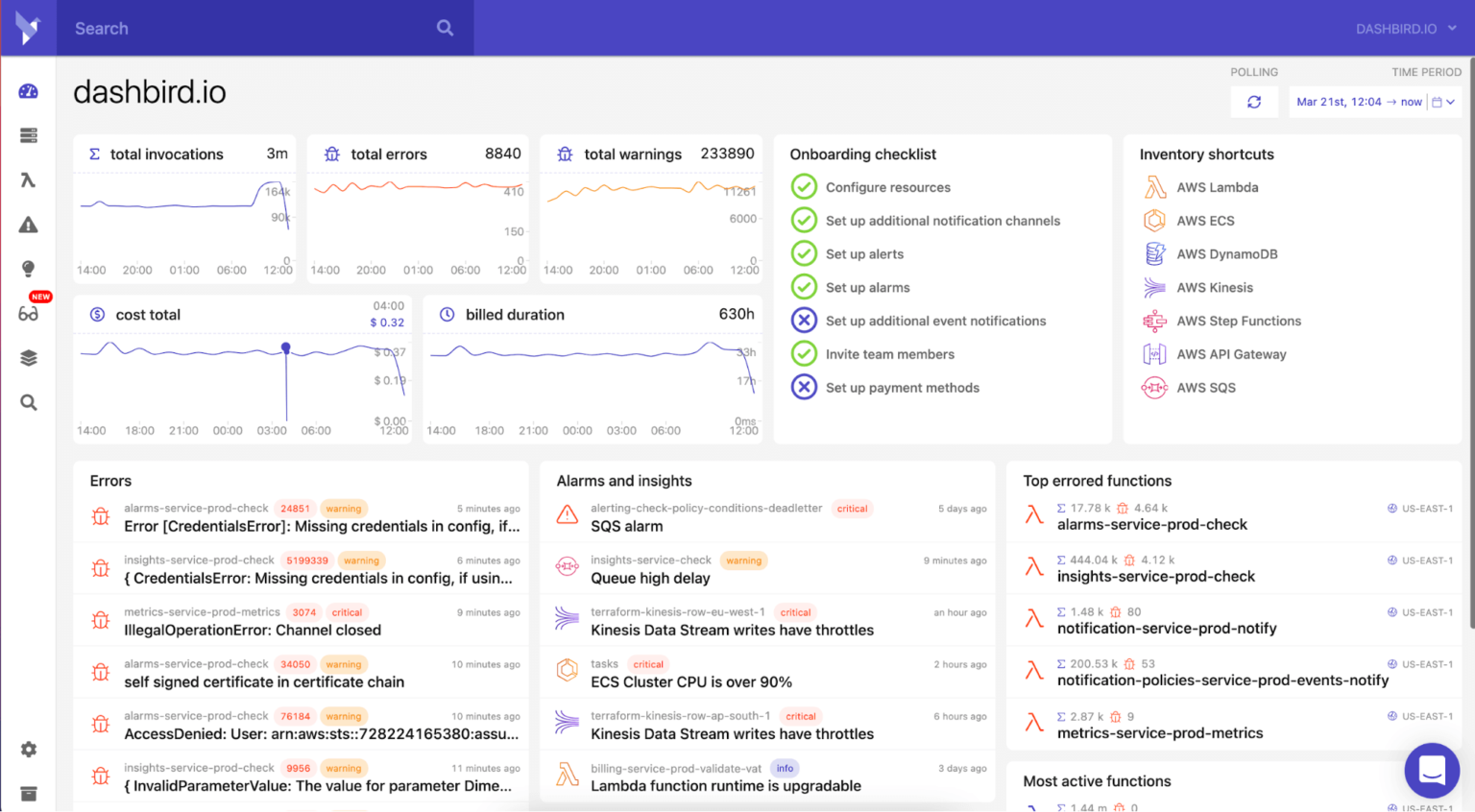Select the Mar 21st time range text
Image resolution: width=1475 pixels, height=812 pixels.
[1359, 101]
